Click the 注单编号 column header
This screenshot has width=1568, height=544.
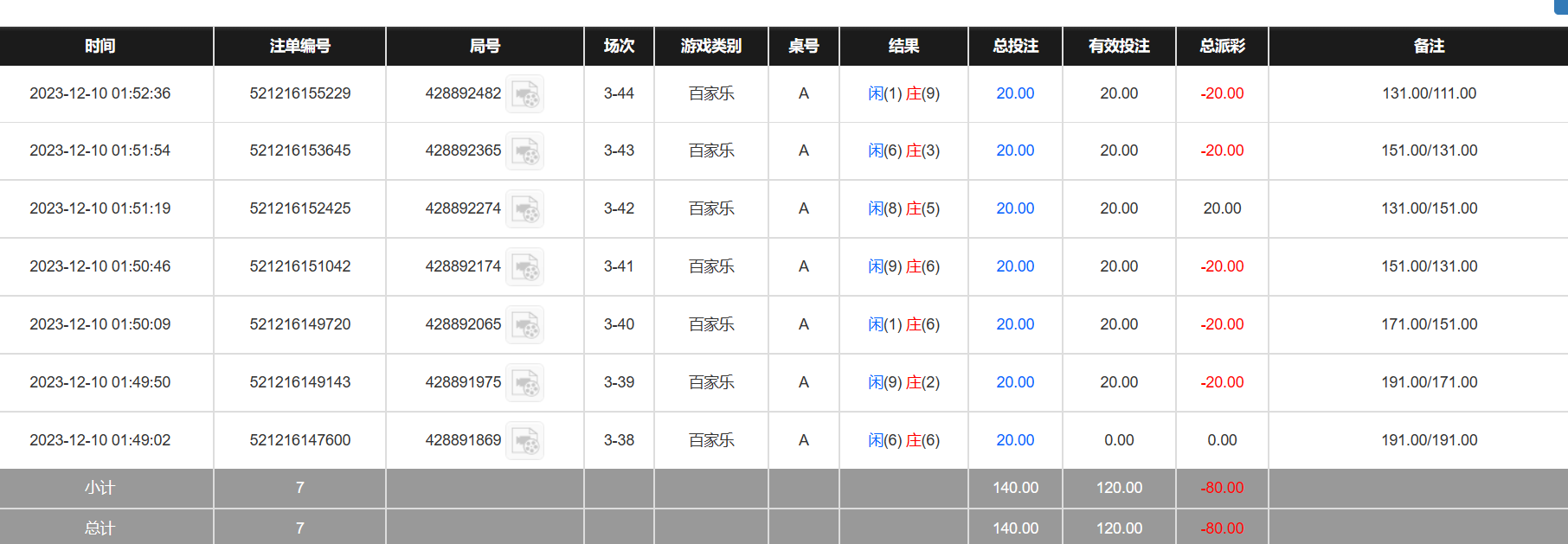coord(299,46)
